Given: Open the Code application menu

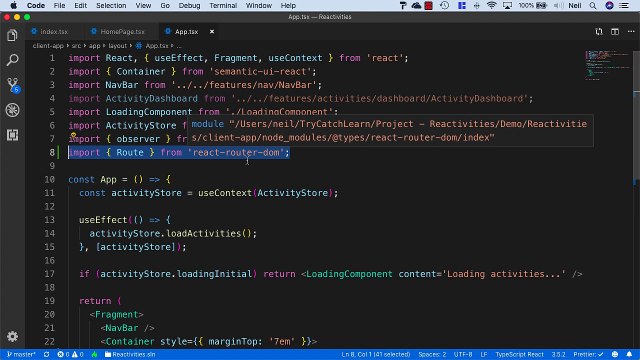Looking at the screenshot, I should coord(36,5).
